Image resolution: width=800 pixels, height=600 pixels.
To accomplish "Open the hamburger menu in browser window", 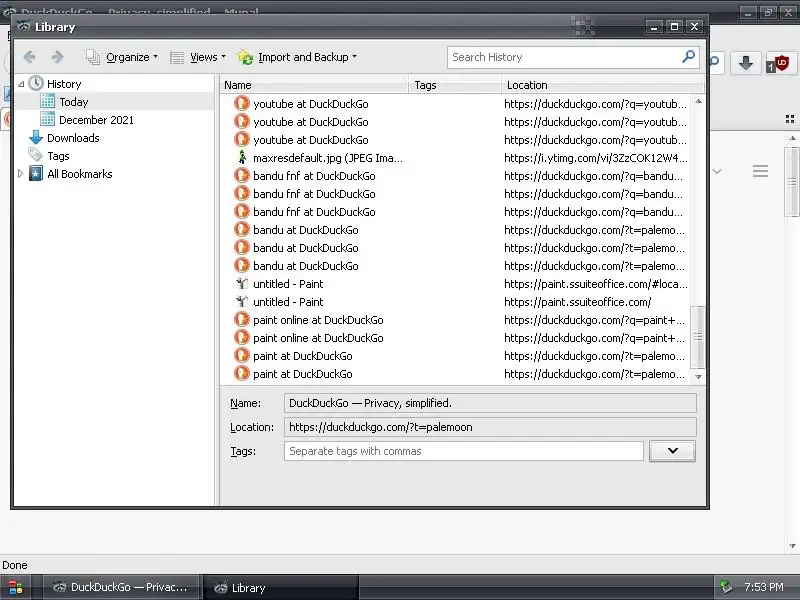I will pos(760,171).
